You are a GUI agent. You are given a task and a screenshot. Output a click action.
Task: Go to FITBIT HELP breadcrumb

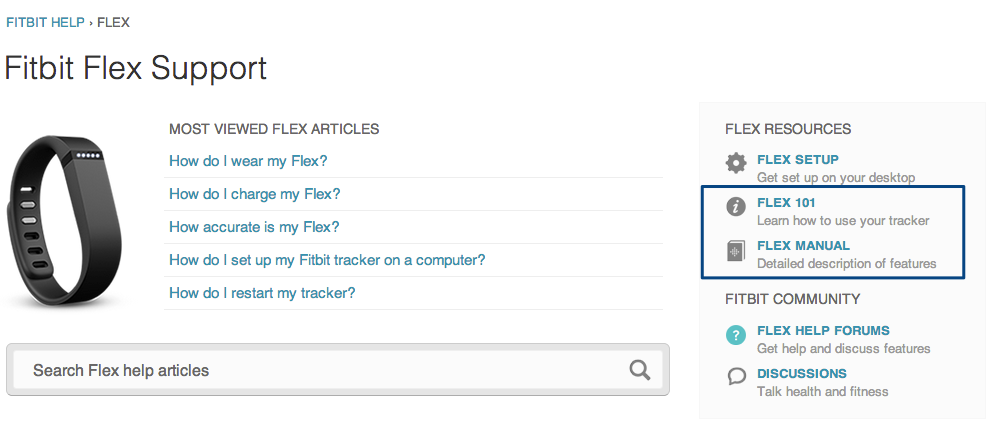(45, 23)
